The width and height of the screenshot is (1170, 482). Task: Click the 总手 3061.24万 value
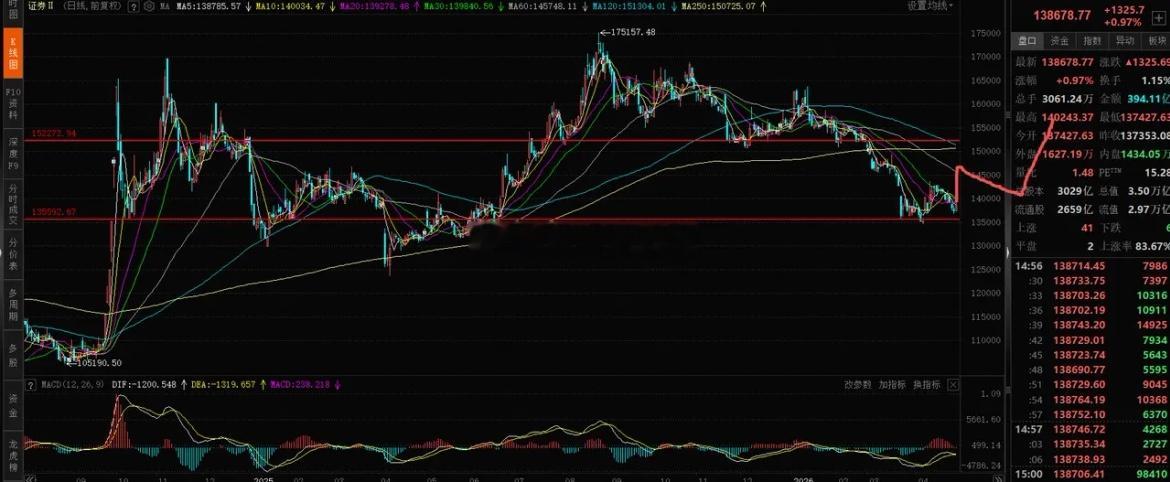(x=1067, y=98)
